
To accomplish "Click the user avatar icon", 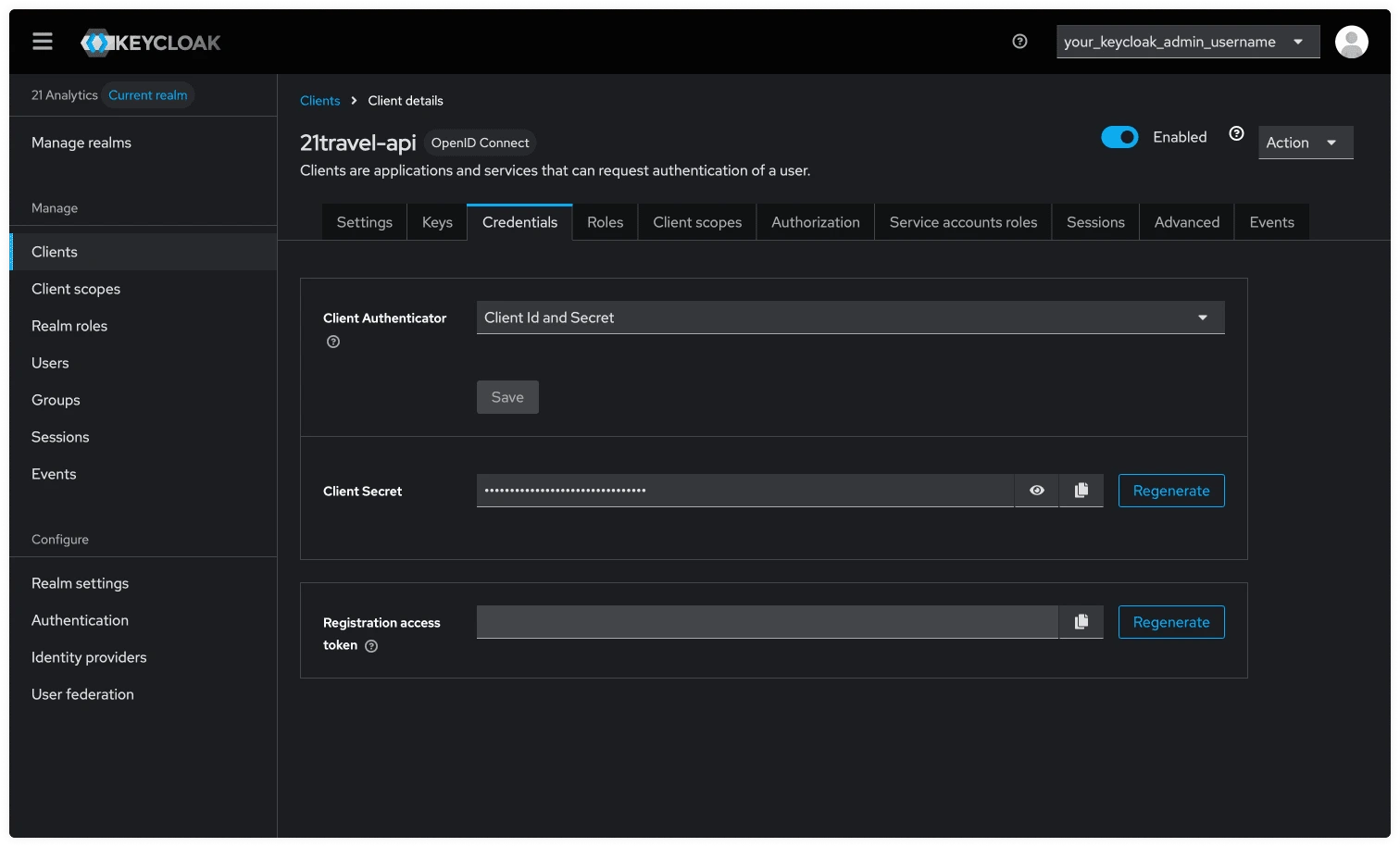I will (1351, 42).
